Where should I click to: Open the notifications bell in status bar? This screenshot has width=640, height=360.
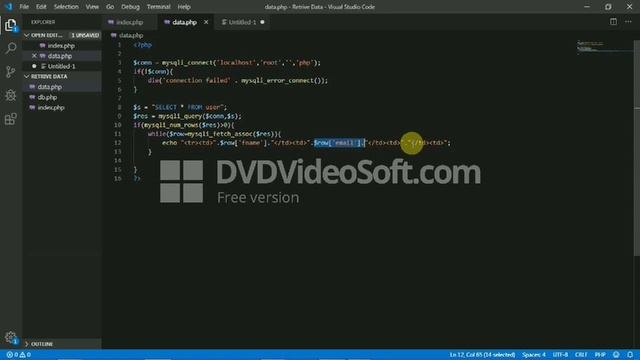(x=630, y=355)
